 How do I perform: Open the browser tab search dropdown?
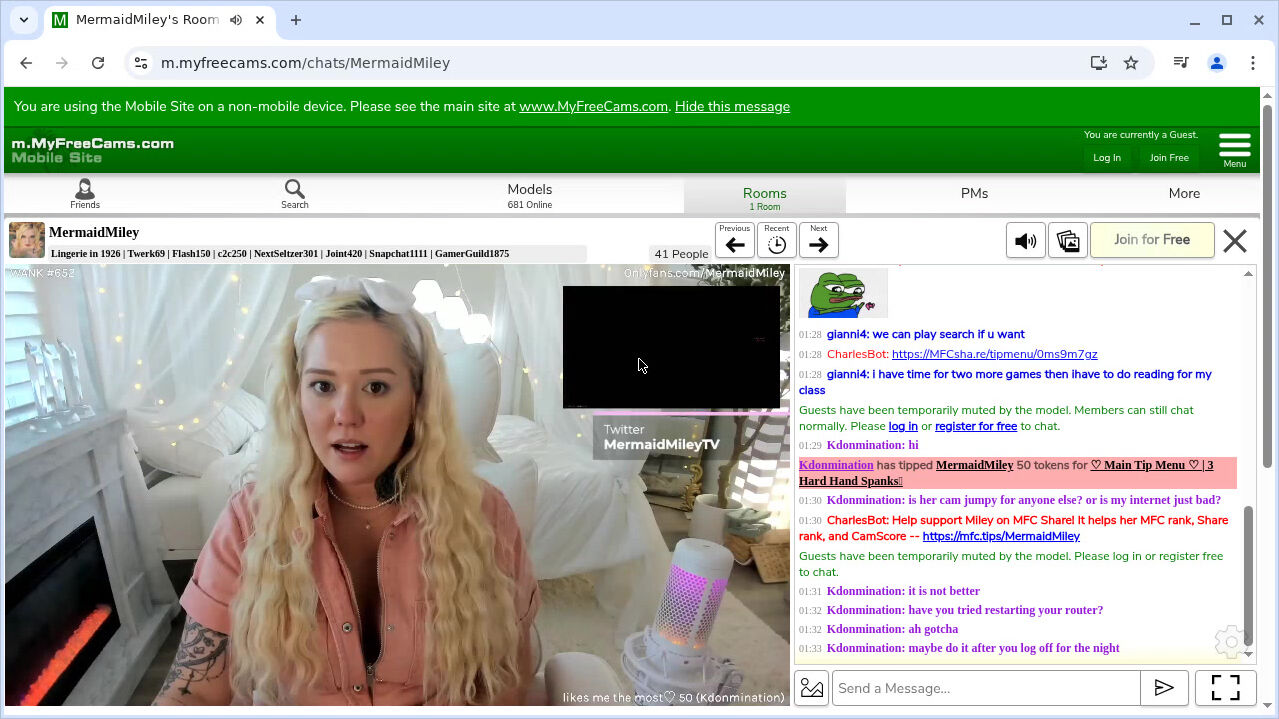[24, 20]
